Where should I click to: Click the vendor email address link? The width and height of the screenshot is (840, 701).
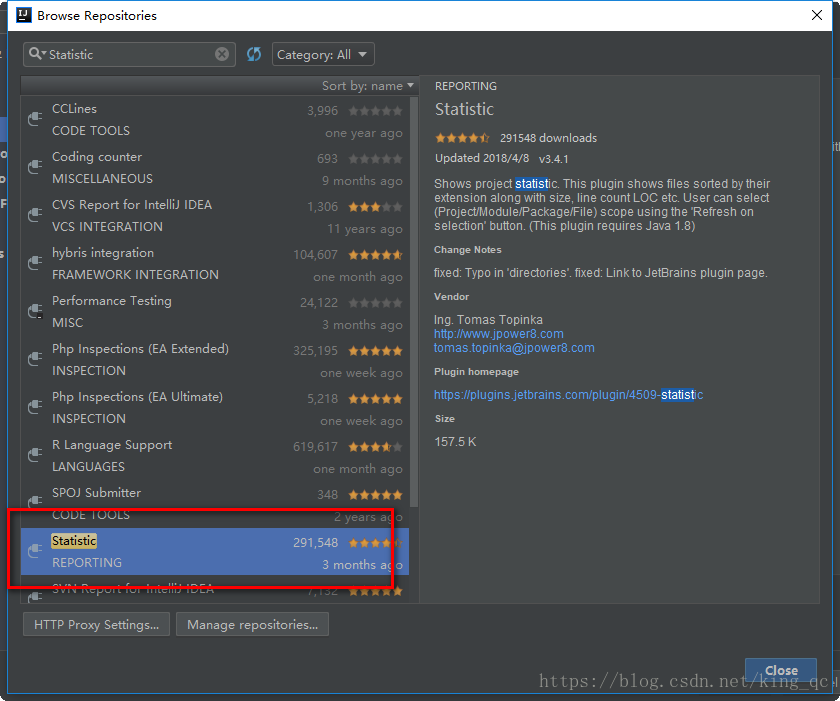click(x=514, y=348)
